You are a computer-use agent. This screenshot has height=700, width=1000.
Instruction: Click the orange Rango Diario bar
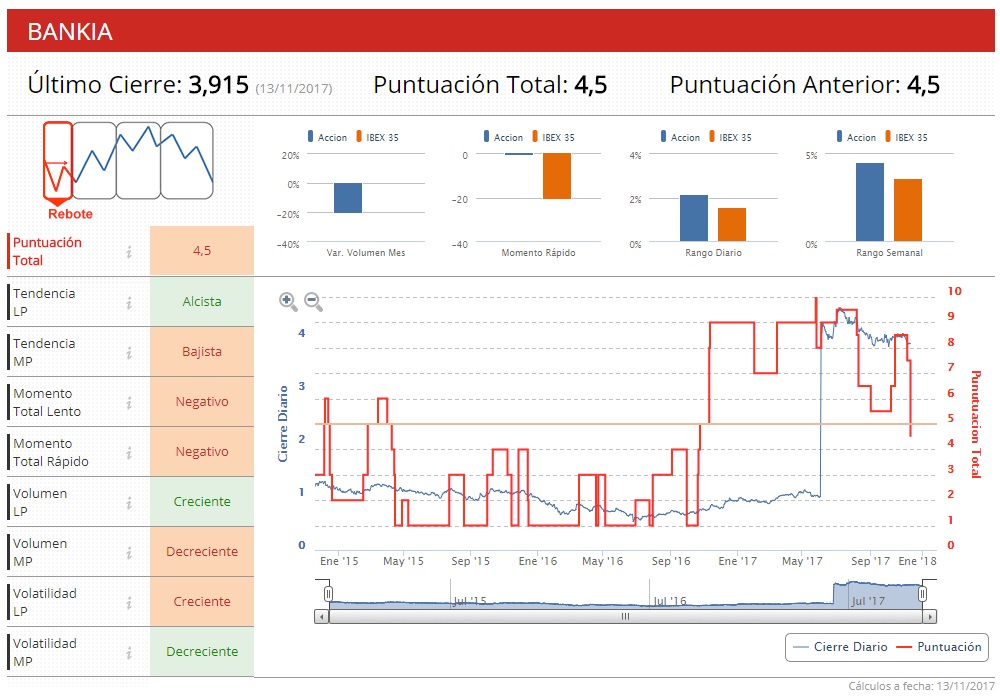732,224
